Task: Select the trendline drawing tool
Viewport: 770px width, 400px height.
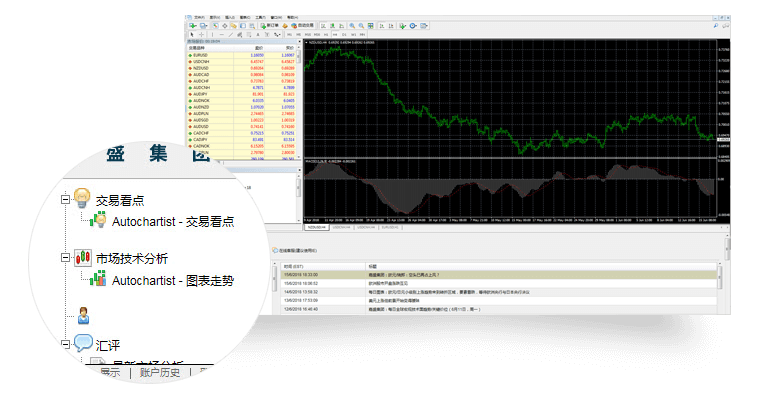Action: 231,34
